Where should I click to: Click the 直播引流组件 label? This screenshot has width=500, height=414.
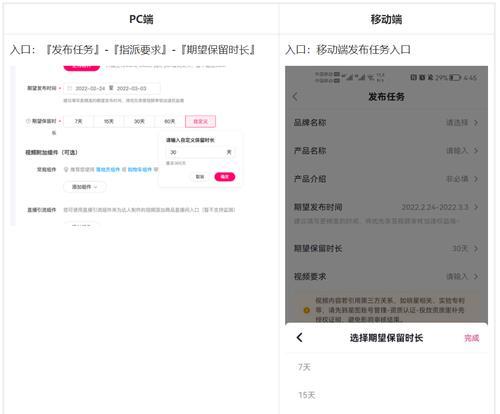coord(42,210)
